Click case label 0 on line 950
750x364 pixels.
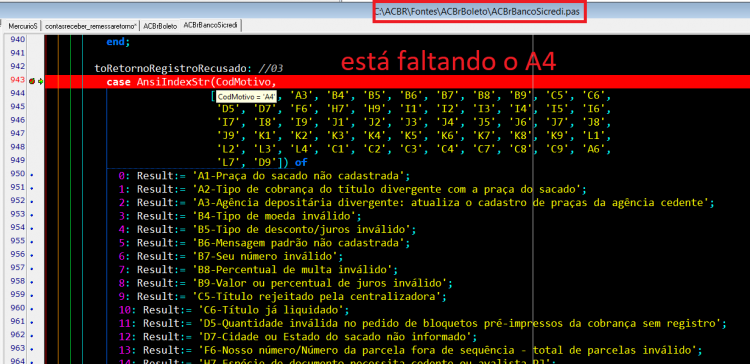coord(121,176)
